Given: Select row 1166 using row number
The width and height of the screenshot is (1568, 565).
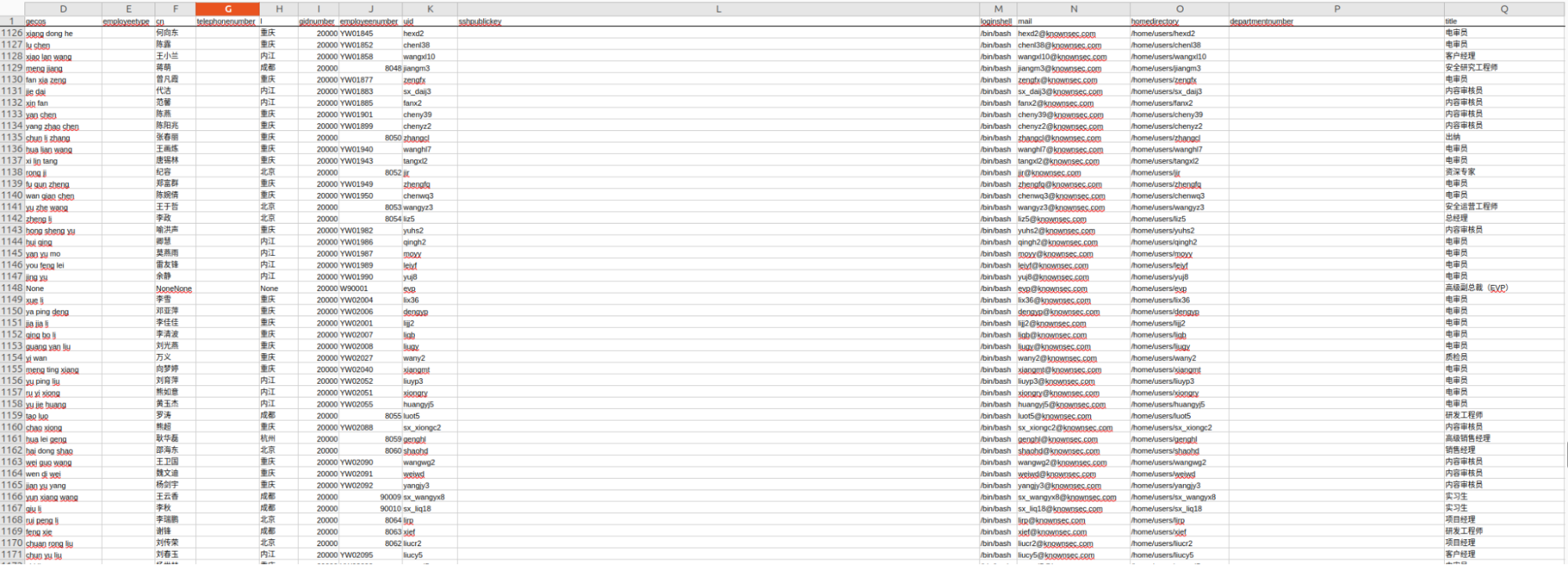Looking at the screenshot, I should tap(12, 497).
